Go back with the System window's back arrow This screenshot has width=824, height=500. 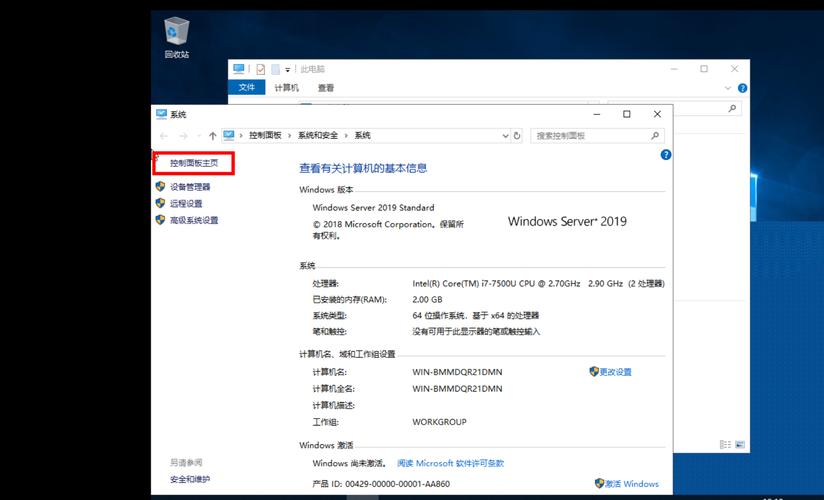click(x=163, y=136)
